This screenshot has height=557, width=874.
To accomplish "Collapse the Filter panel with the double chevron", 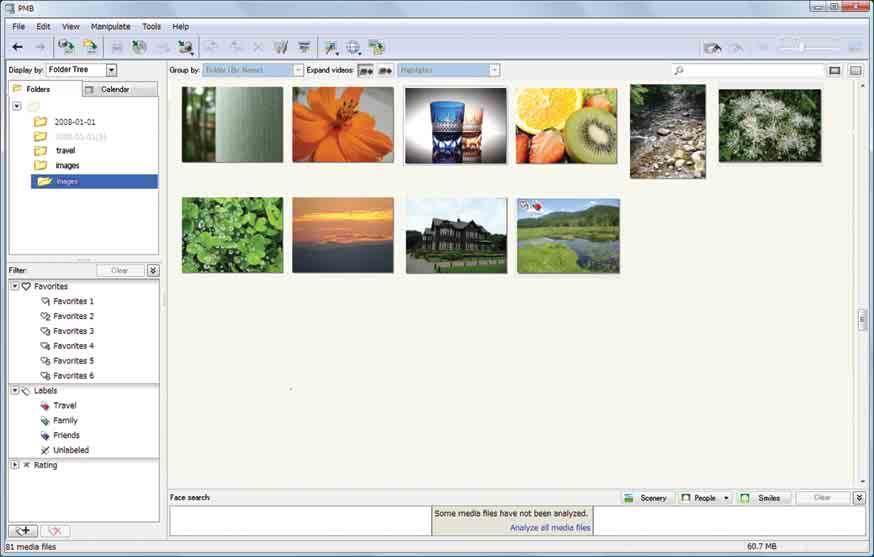I will pos(153,270).
